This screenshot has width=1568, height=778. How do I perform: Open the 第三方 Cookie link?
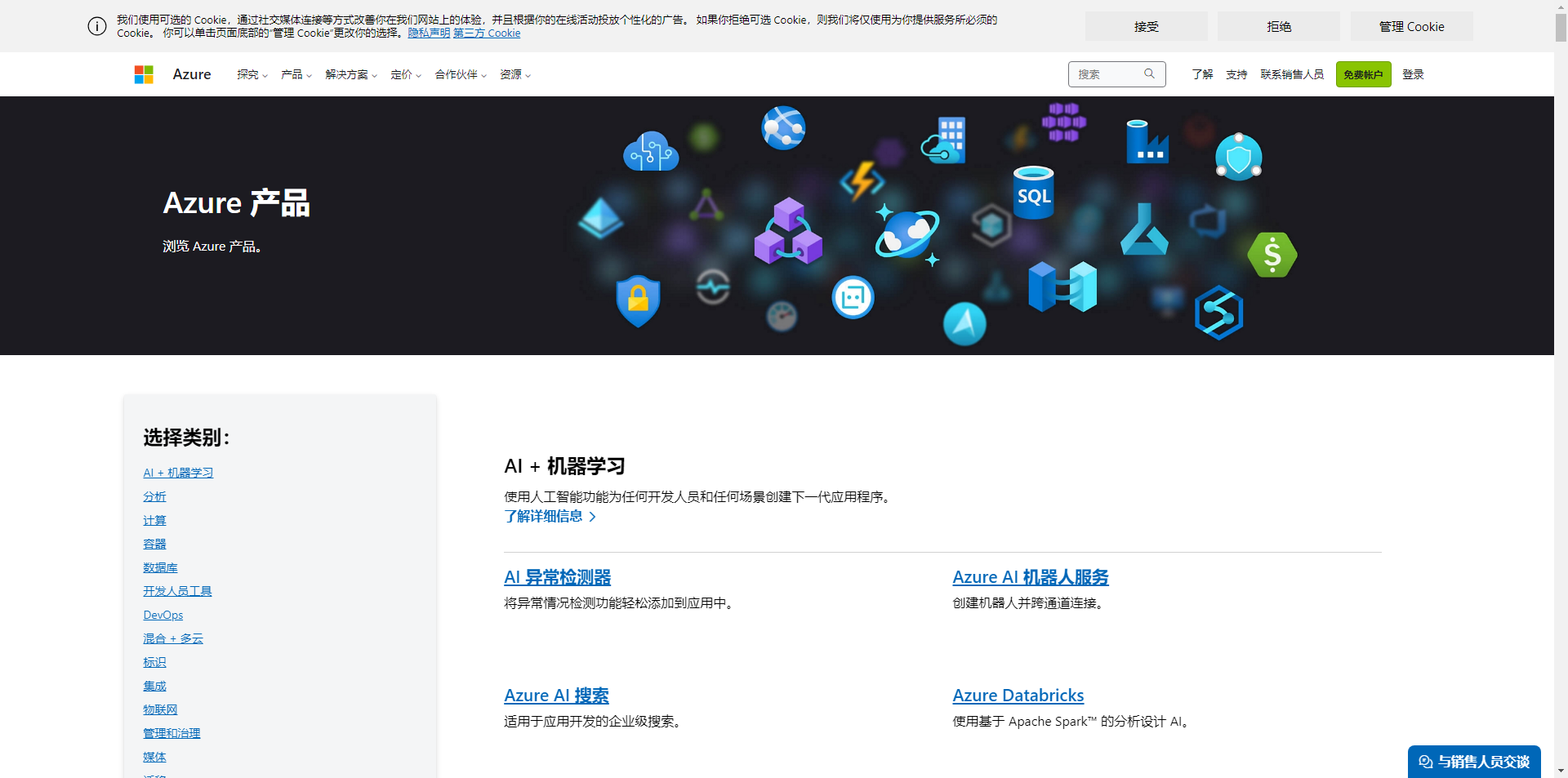click(487, 33)
